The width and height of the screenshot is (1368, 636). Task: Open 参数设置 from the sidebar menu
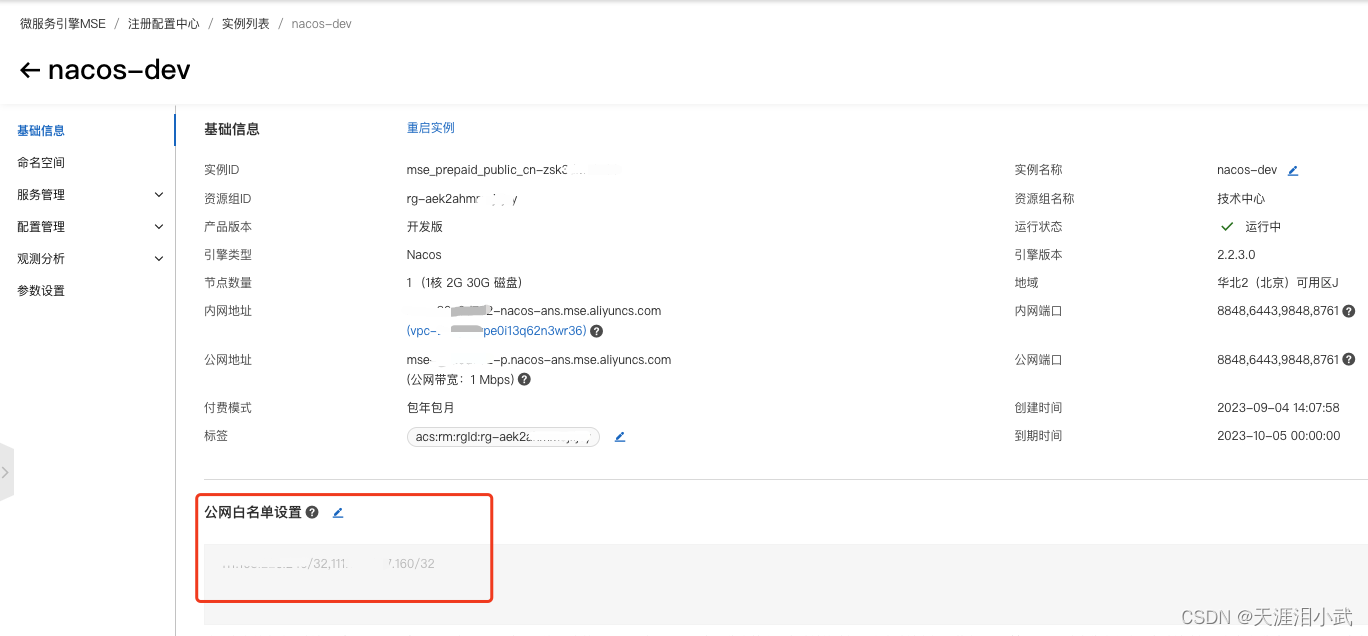click(40, 290)
